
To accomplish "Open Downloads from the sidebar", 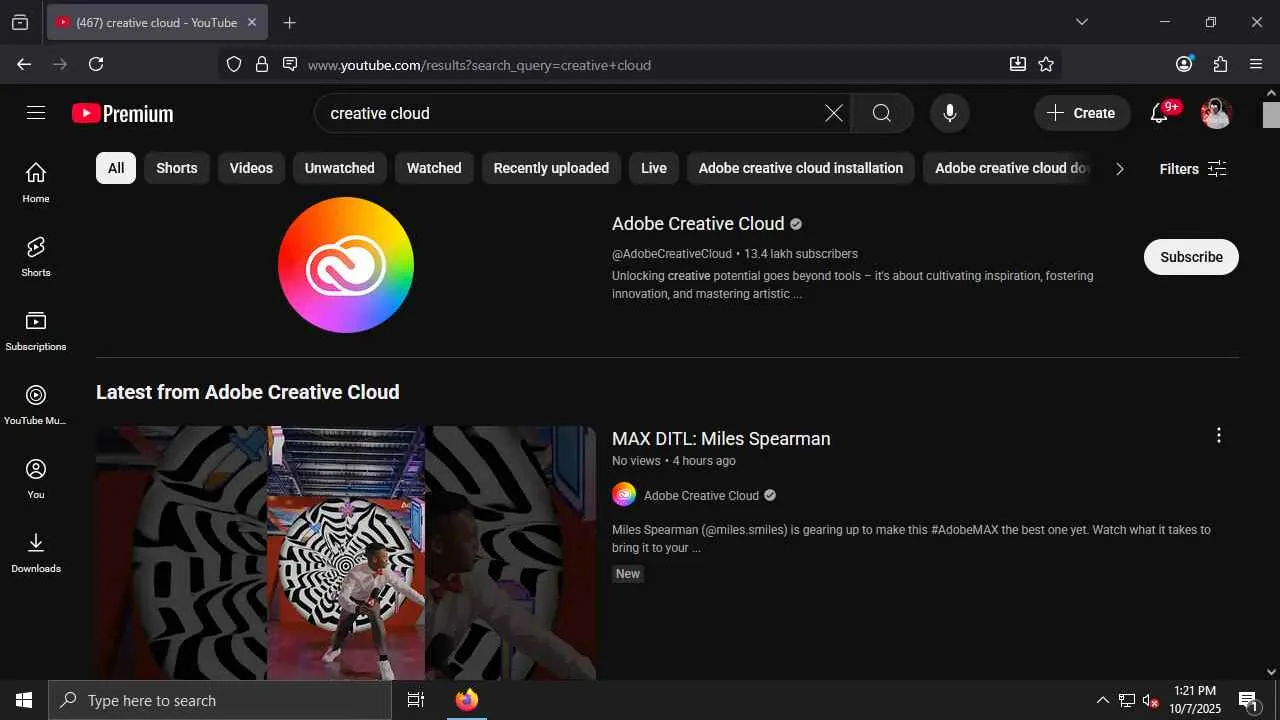I will pos(36,552).
